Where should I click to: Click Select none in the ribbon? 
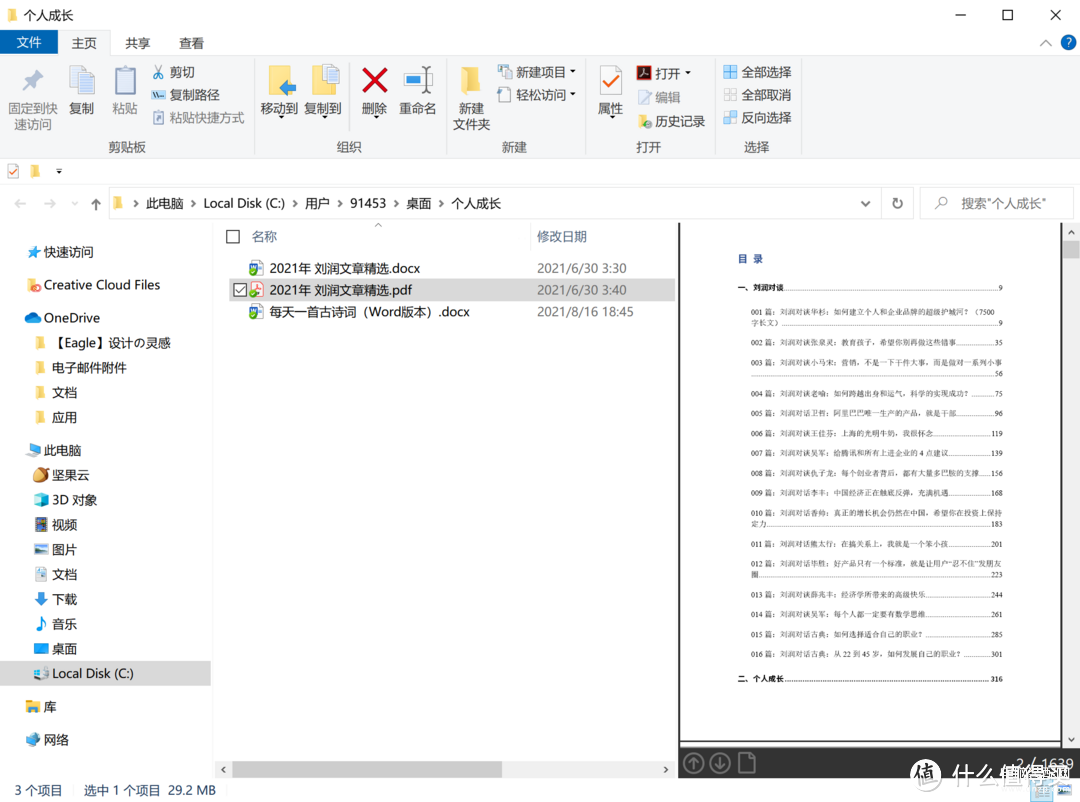pos(757,95)
